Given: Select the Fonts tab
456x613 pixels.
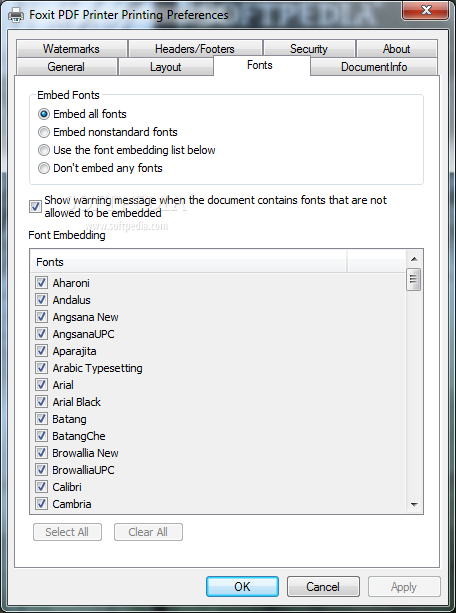Looking at the screenshot, I should pos(260,65).
